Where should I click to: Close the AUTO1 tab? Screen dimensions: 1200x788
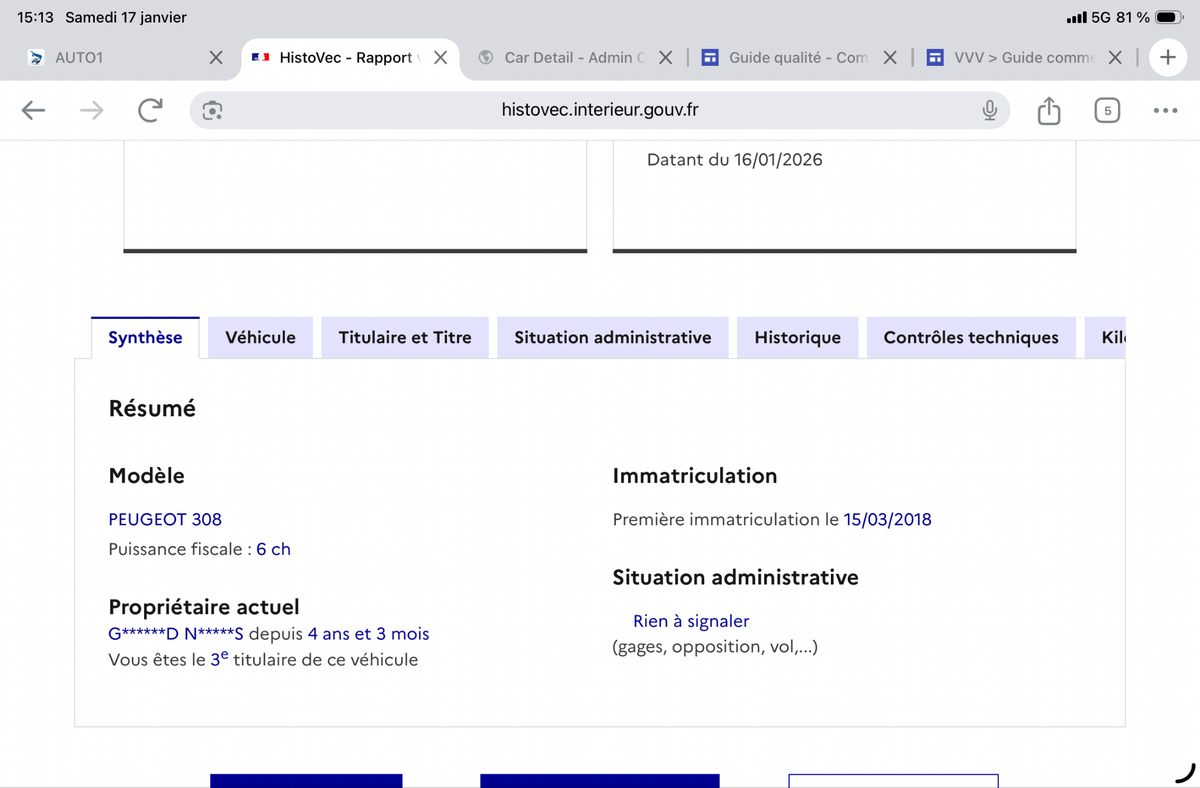tap(216, 57)
